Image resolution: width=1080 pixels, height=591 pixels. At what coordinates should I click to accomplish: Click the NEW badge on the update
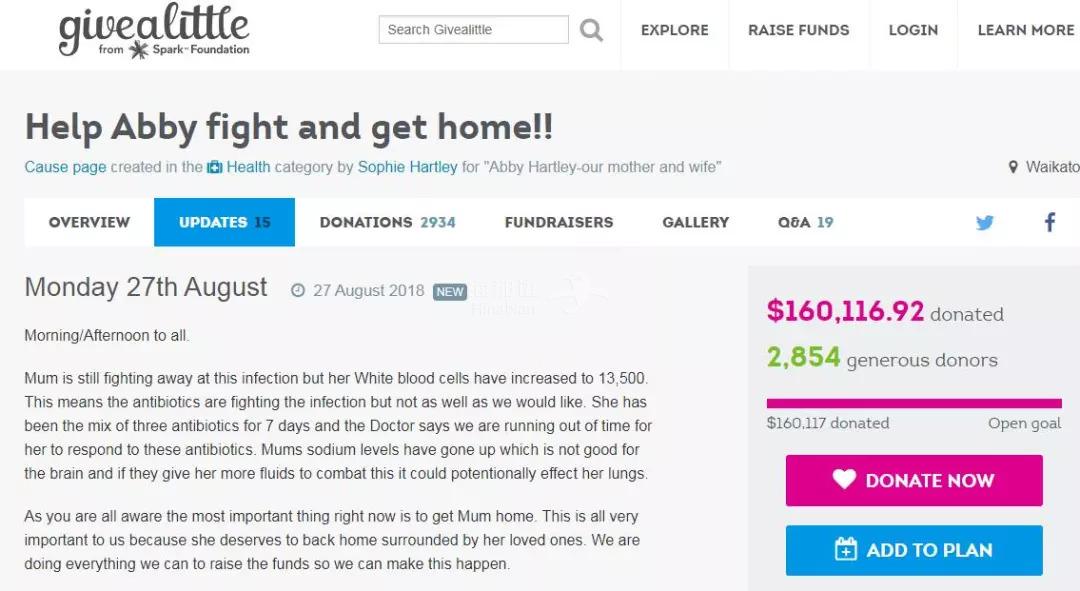[450, 292]
